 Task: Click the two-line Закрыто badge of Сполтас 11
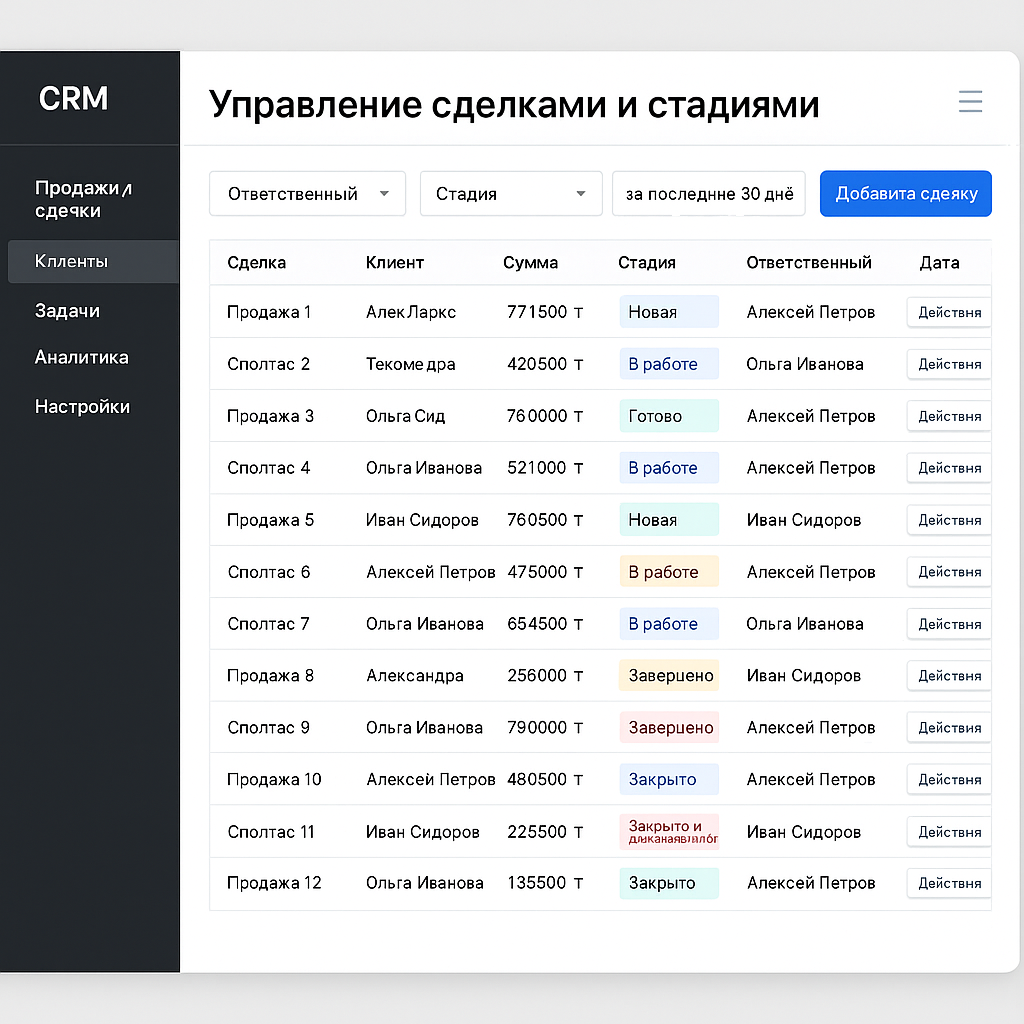point(669,832)
